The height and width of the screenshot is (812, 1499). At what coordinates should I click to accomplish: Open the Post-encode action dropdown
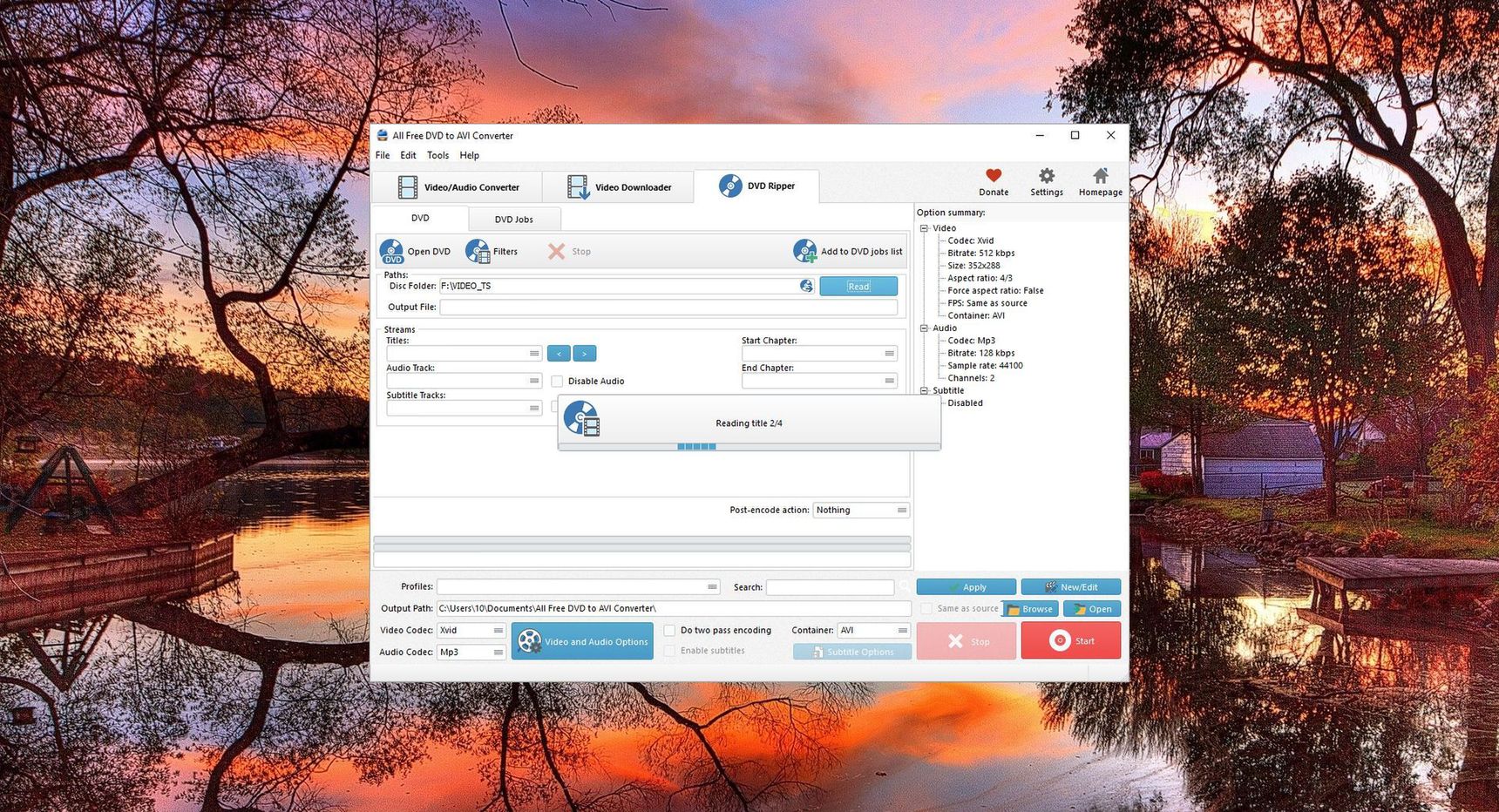861,511
